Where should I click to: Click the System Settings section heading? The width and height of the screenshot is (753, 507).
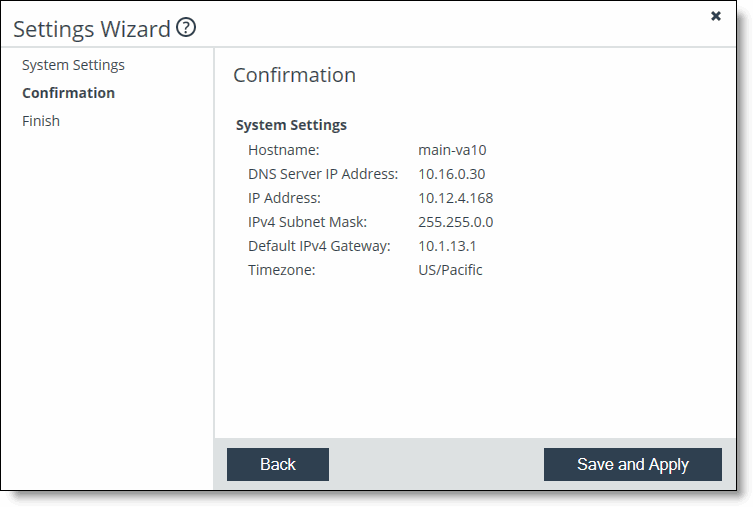291,125
